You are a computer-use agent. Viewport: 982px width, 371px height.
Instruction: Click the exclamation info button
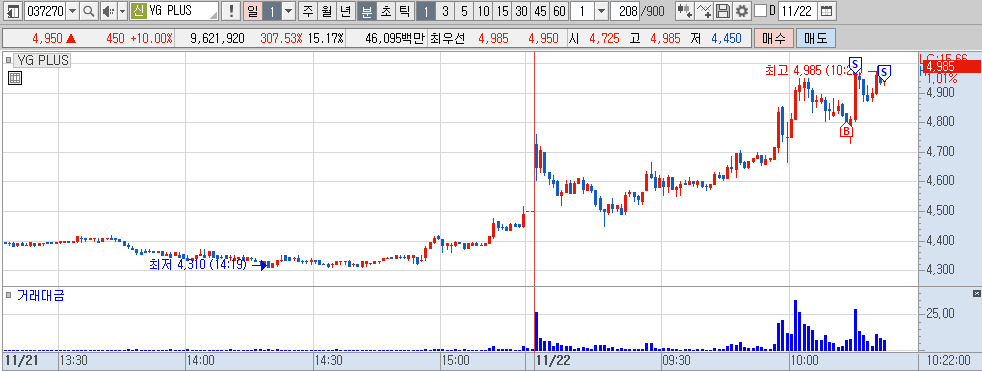(x=232, y=11)
